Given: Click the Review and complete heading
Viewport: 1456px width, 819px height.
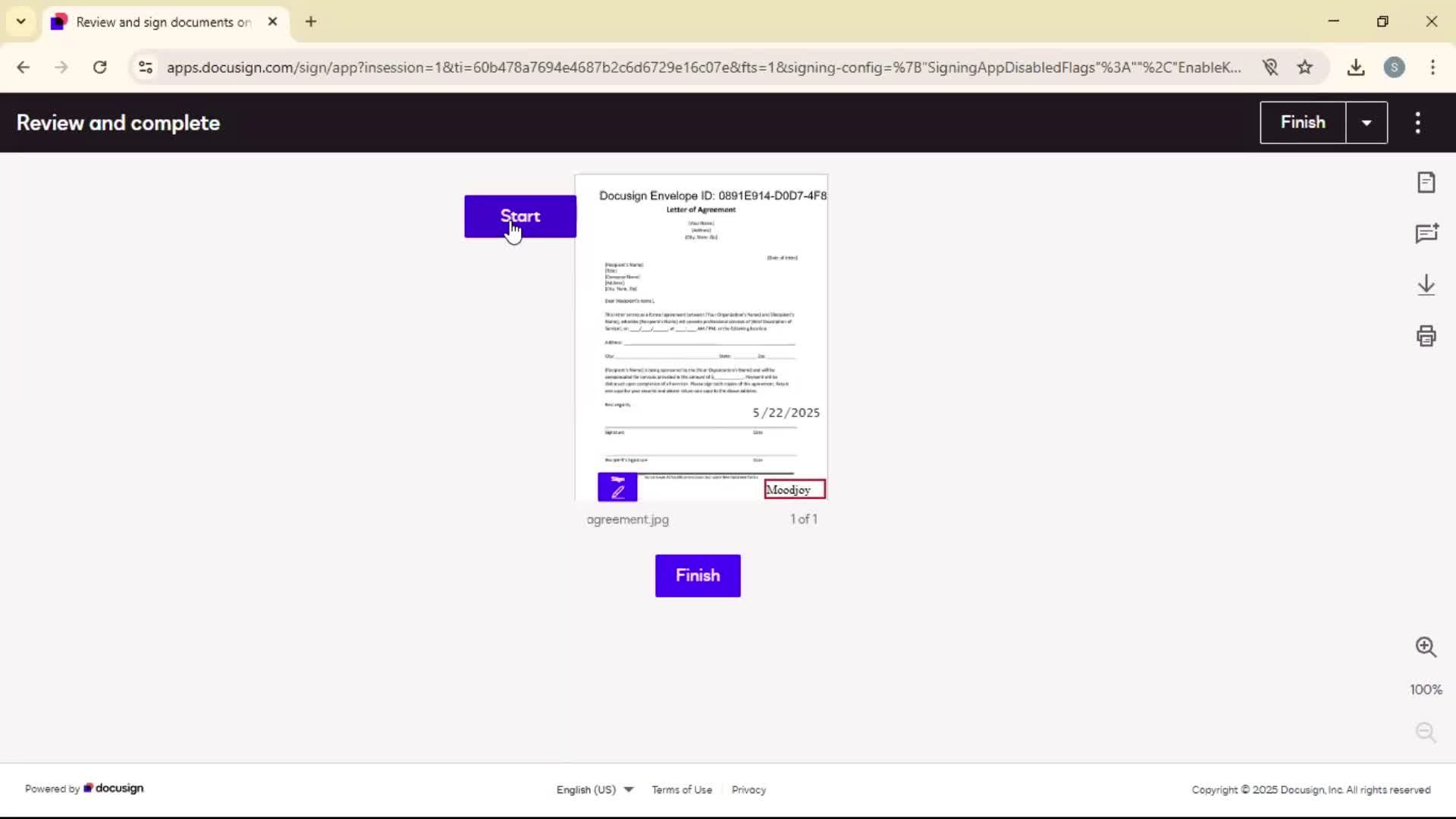Looking at the screenshot, I should click(x=118, y=123).
